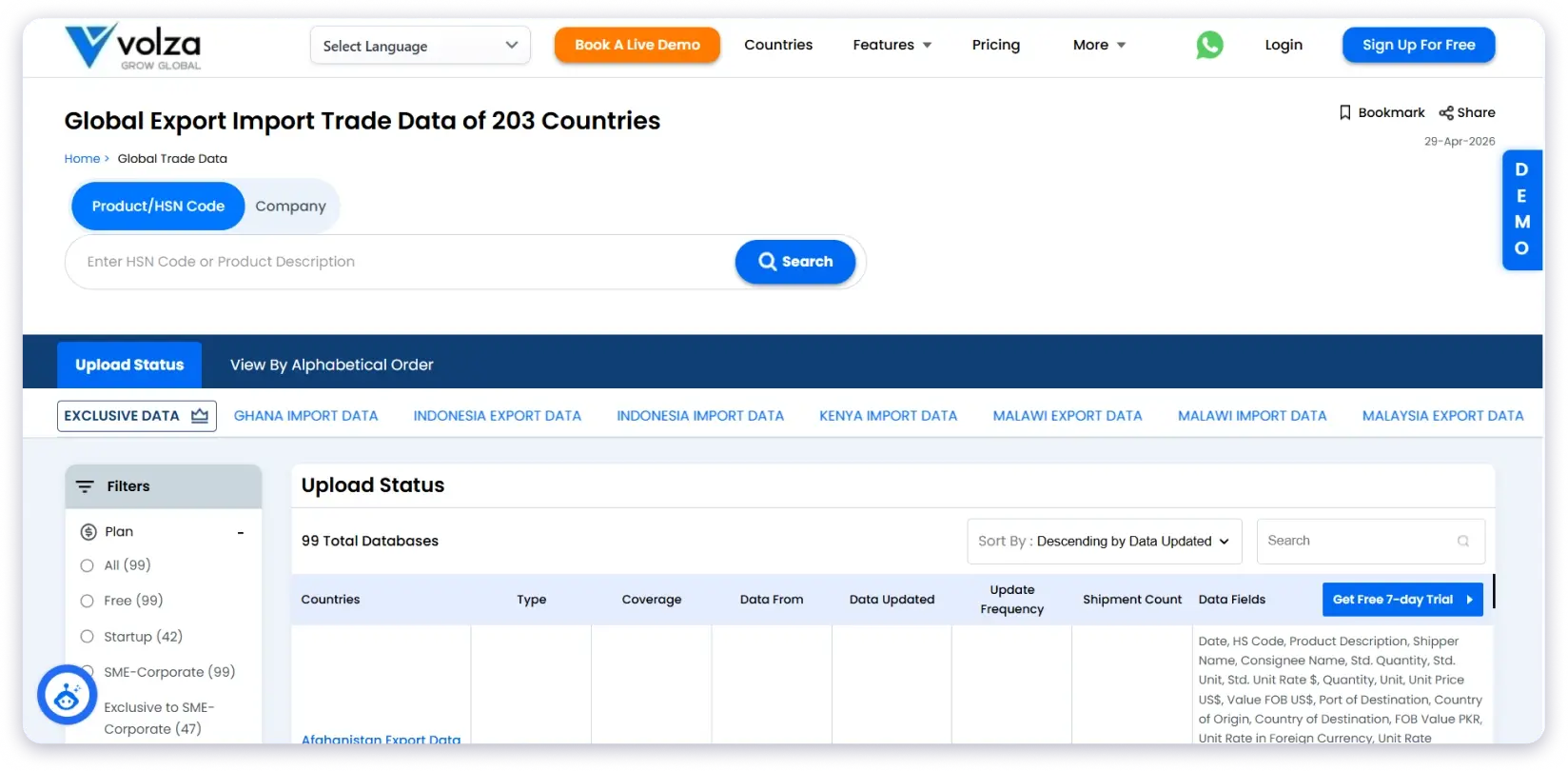Collapse the Plan filter section
The width and height of the screenshot is (1568, 771).
pos(241,533)
